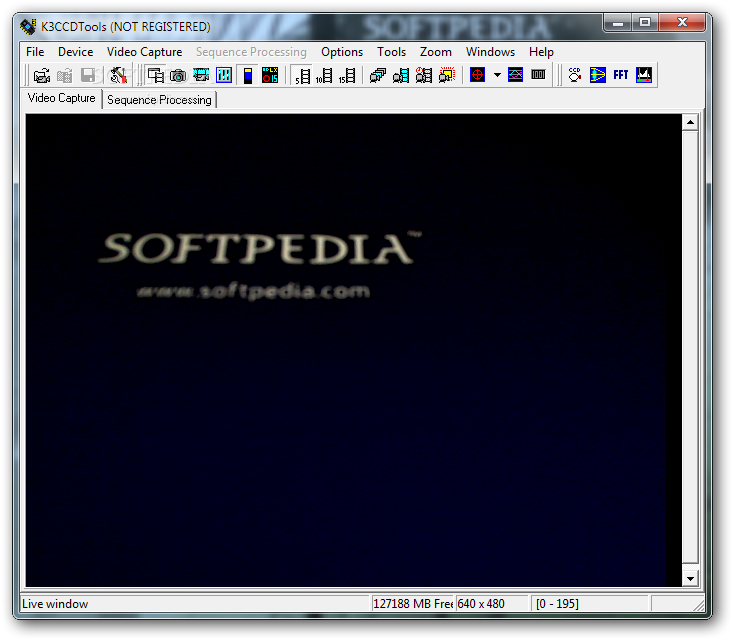
Task: Click the K3CCDTools title bar app icon
Action: click(x=28, y=27)
